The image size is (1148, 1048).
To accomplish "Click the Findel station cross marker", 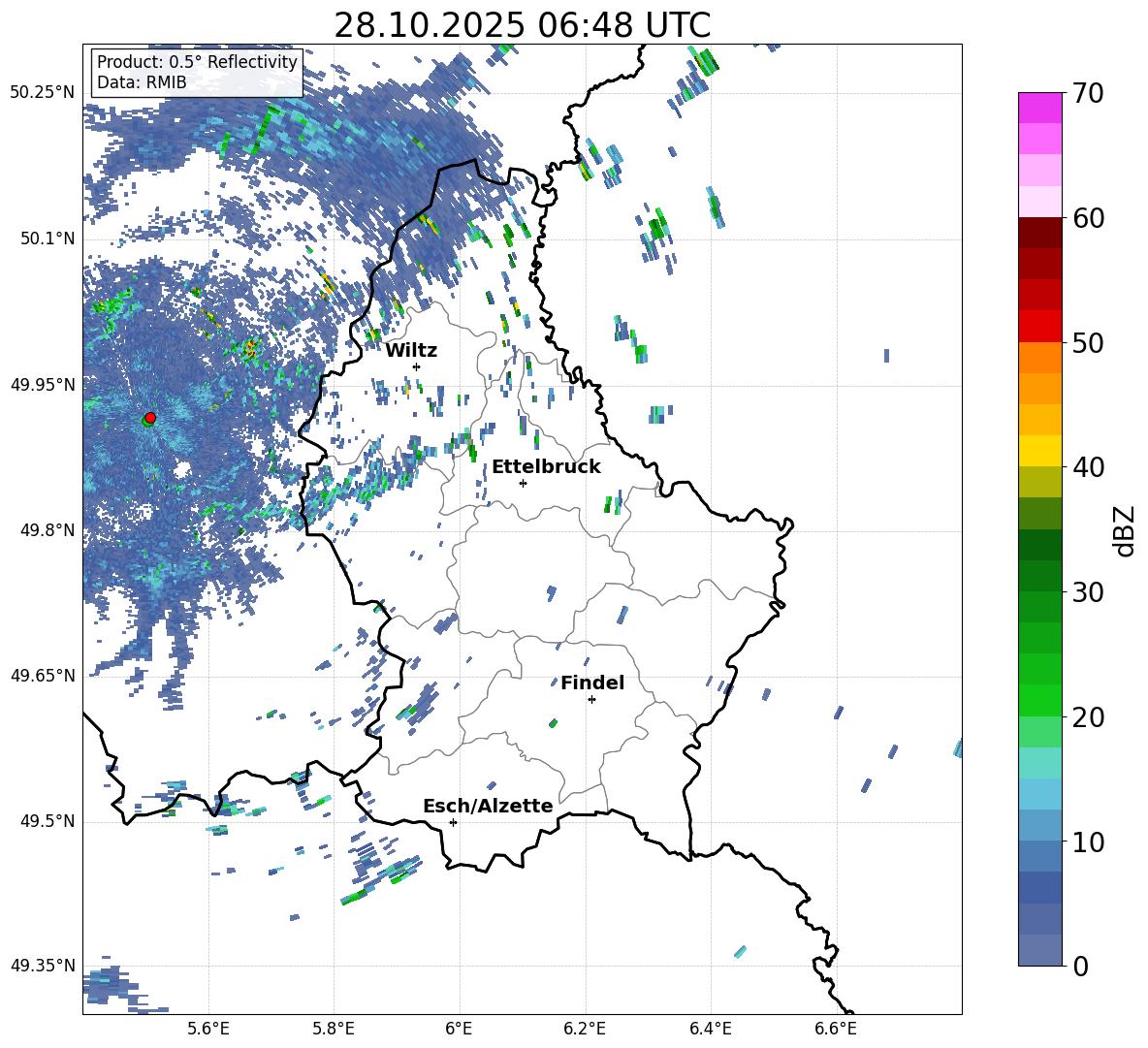I will (591, 699).
